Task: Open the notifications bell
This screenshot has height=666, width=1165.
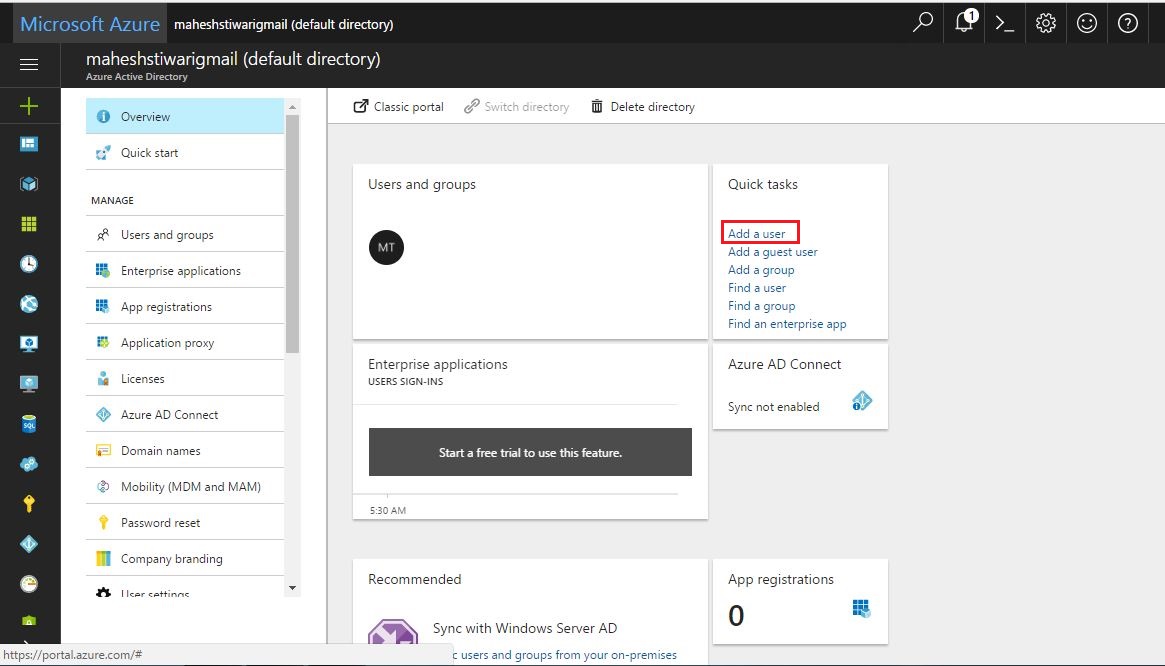Action: 963,22
